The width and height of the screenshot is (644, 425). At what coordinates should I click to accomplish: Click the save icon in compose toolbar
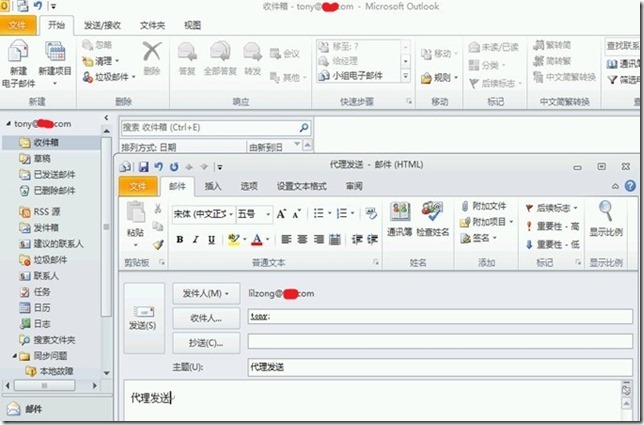pyautogui.click(x=144, y=167)
